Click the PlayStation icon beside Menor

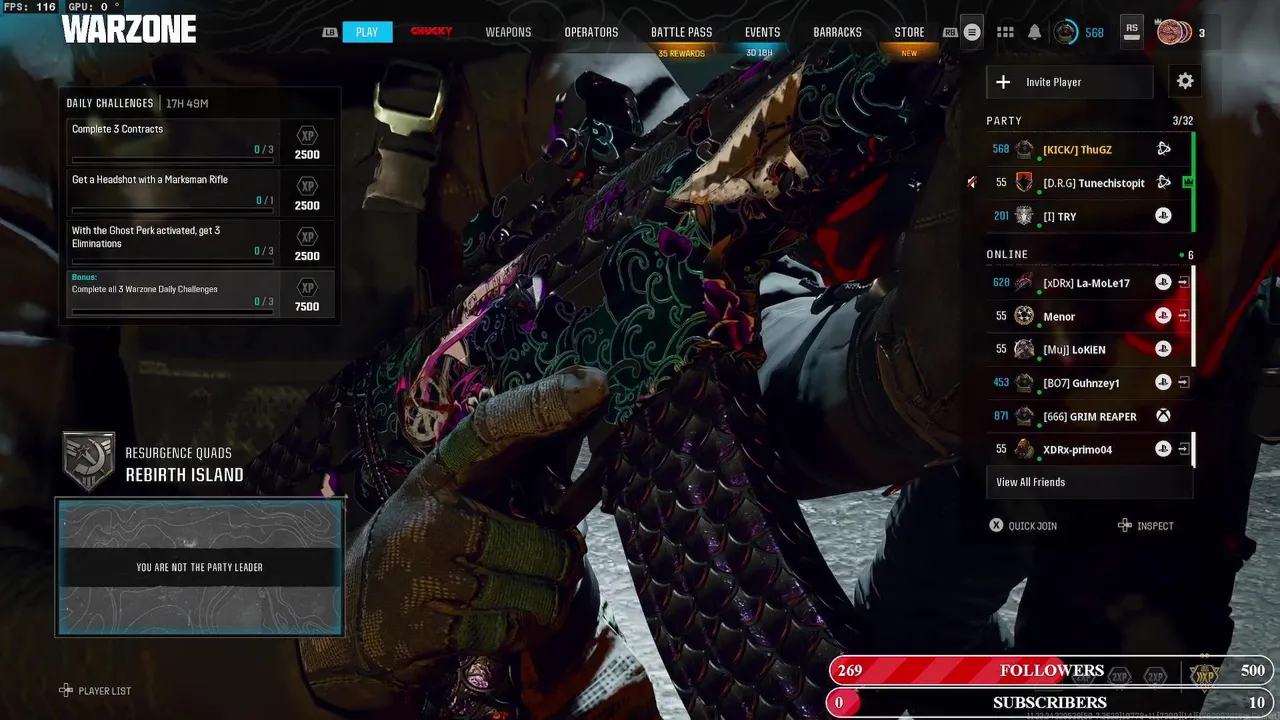click(1163, 316)
